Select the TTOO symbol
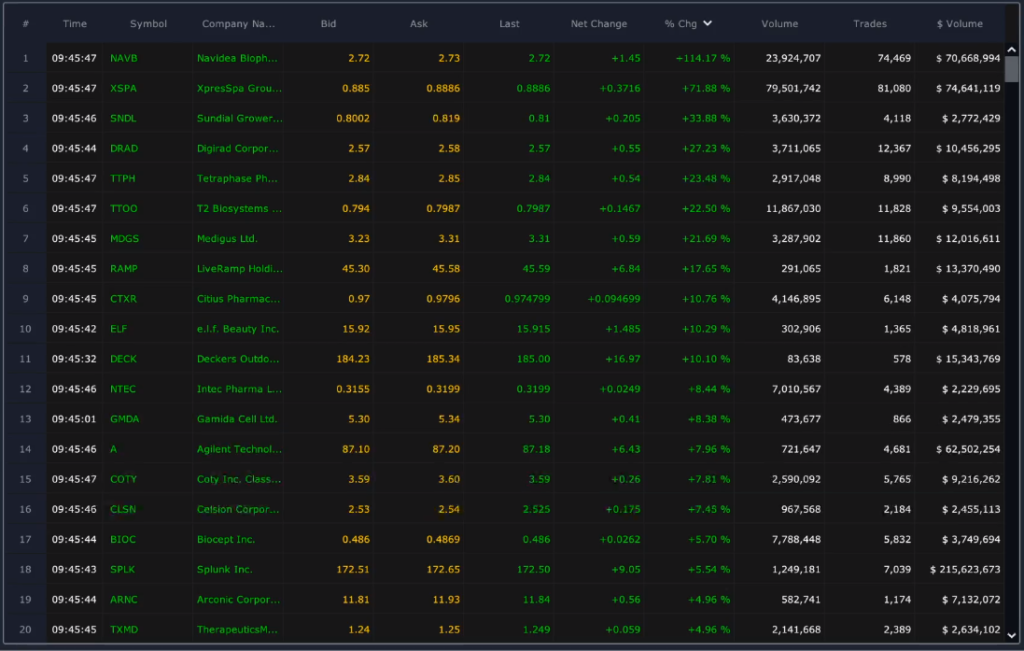The image size is (1024, 651). (123, 208)
